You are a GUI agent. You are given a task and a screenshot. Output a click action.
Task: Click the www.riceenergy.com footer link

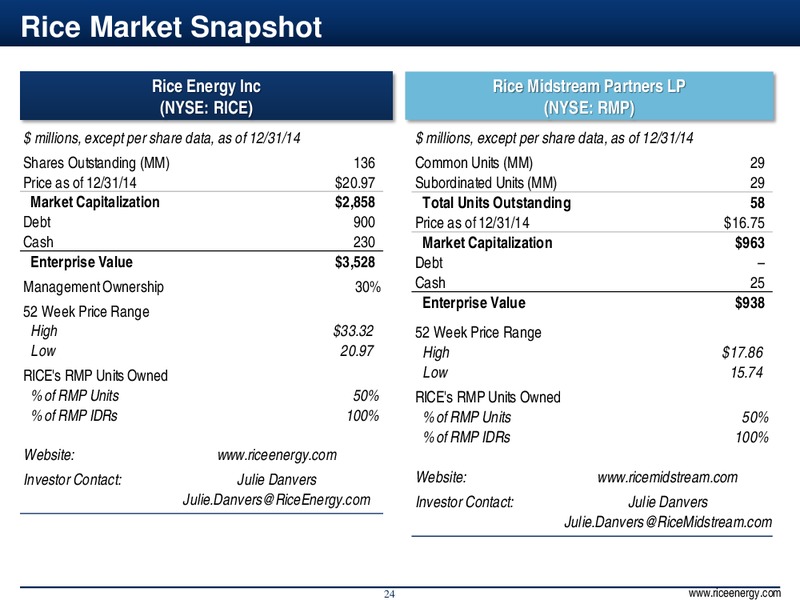coord(734,593)
